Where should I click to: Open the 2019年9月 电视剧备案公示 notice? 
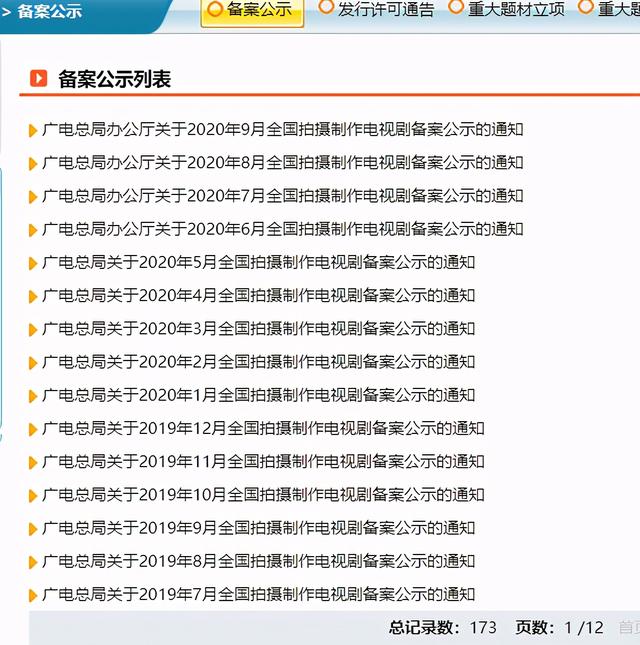click(259, 528)
